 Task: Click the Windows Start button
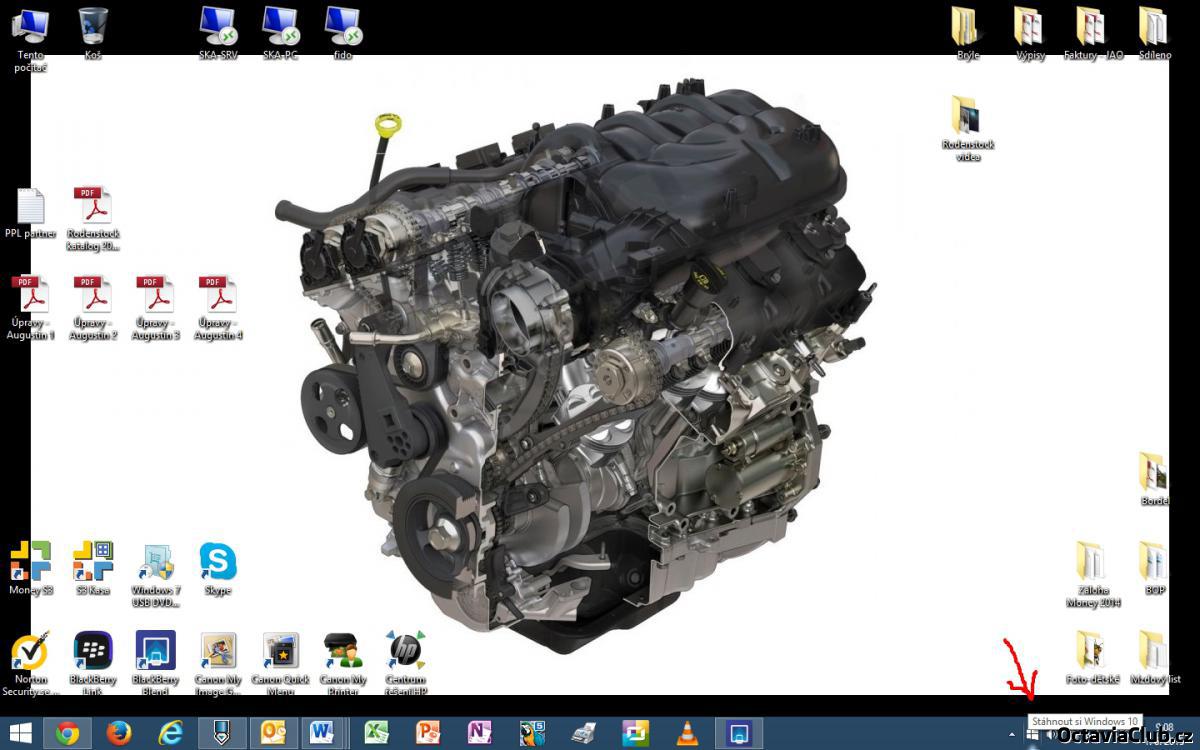[20, 733]
